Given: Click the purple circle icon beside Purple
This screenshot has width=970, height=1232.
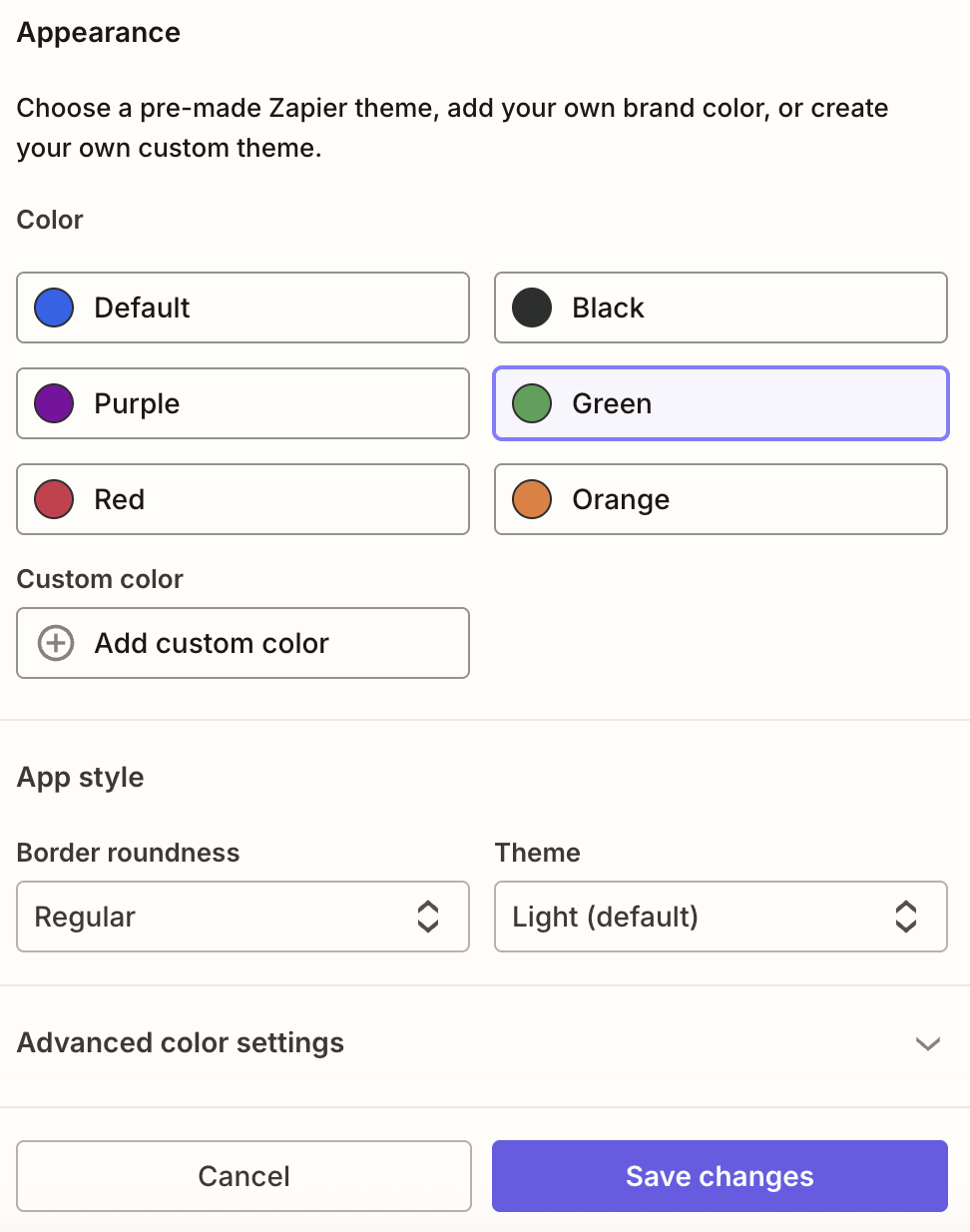Looking at the screenshot, I should coord(53,403).
